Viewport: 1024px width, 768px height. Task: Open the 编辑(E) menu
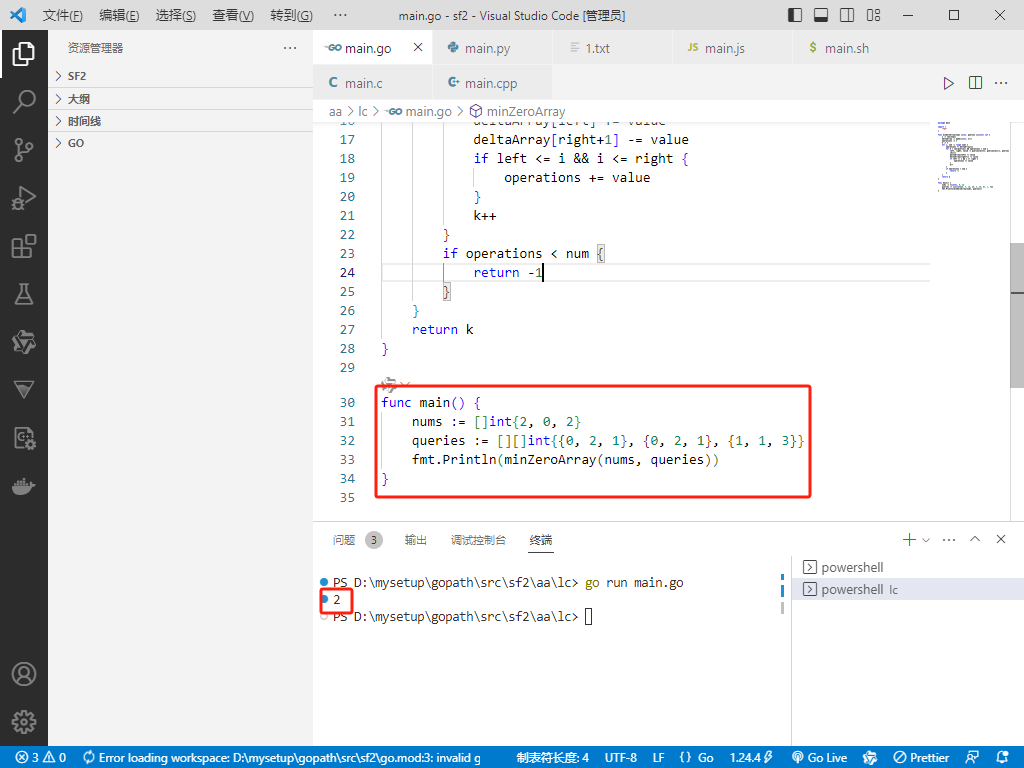pos(119,15)
